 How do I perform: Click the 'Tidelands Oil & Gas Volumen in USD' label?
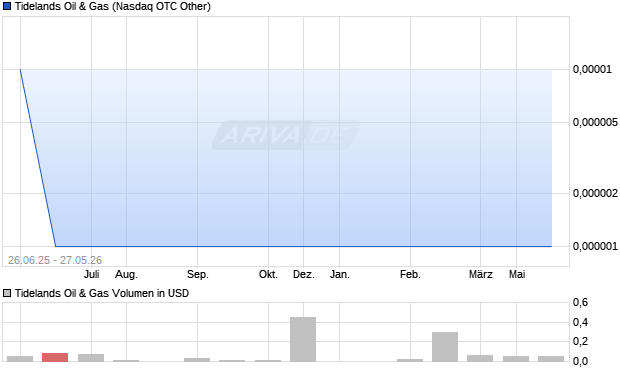click(102, 293)
